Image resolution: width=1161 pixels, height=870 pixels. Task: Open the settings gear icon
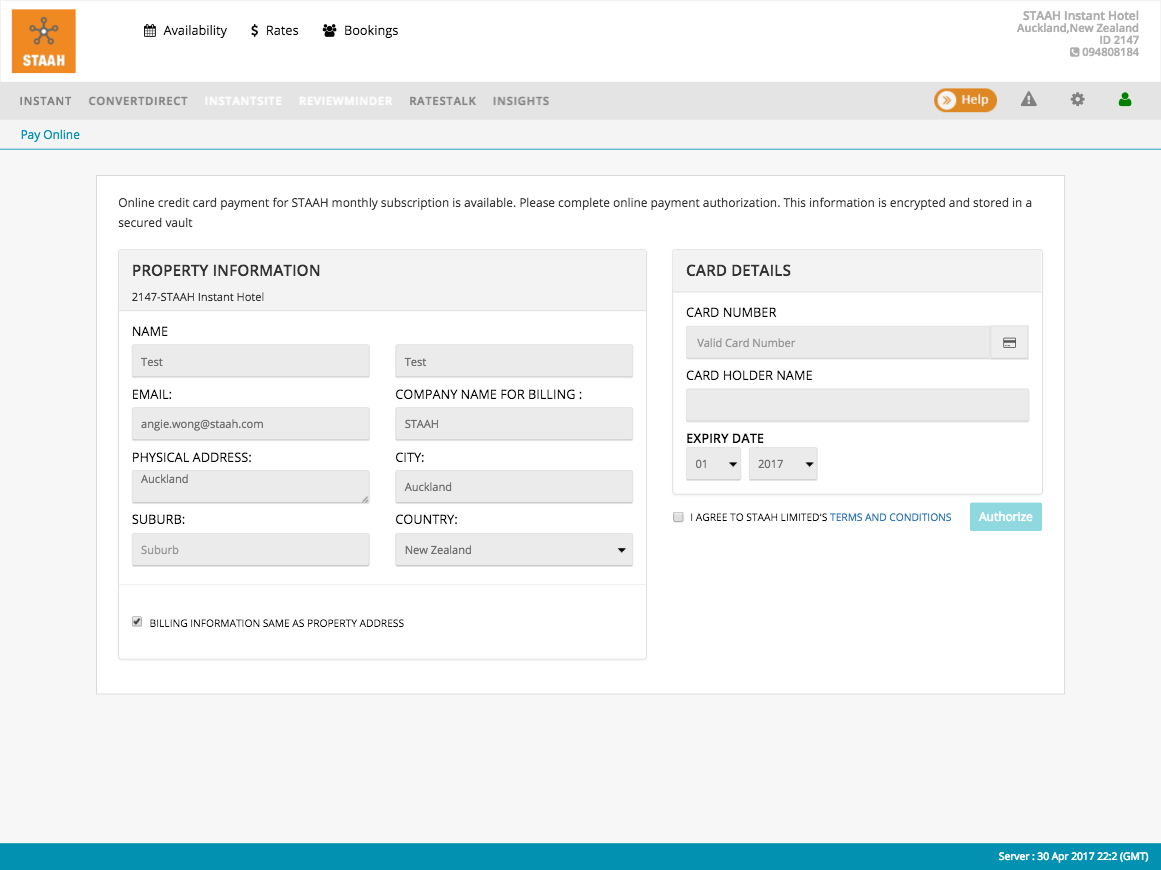pyautogui.click(x=1077, y=99)
